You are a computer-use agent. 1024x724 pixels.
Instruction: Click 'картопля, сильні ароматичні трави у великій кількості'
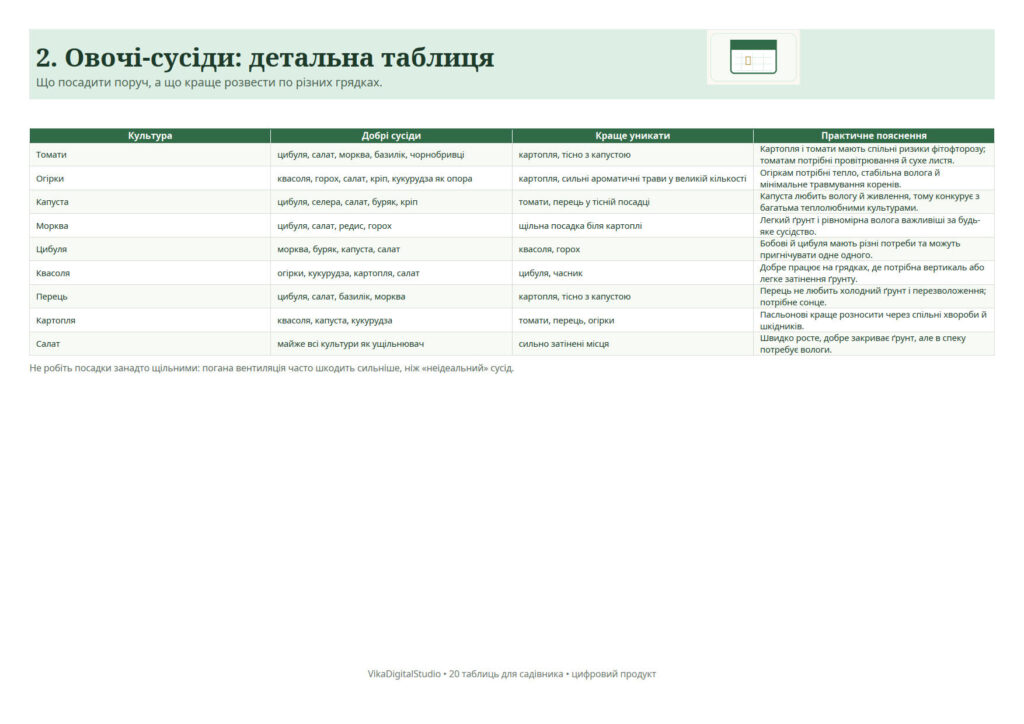pyautogui.click(x=632, y=178)
